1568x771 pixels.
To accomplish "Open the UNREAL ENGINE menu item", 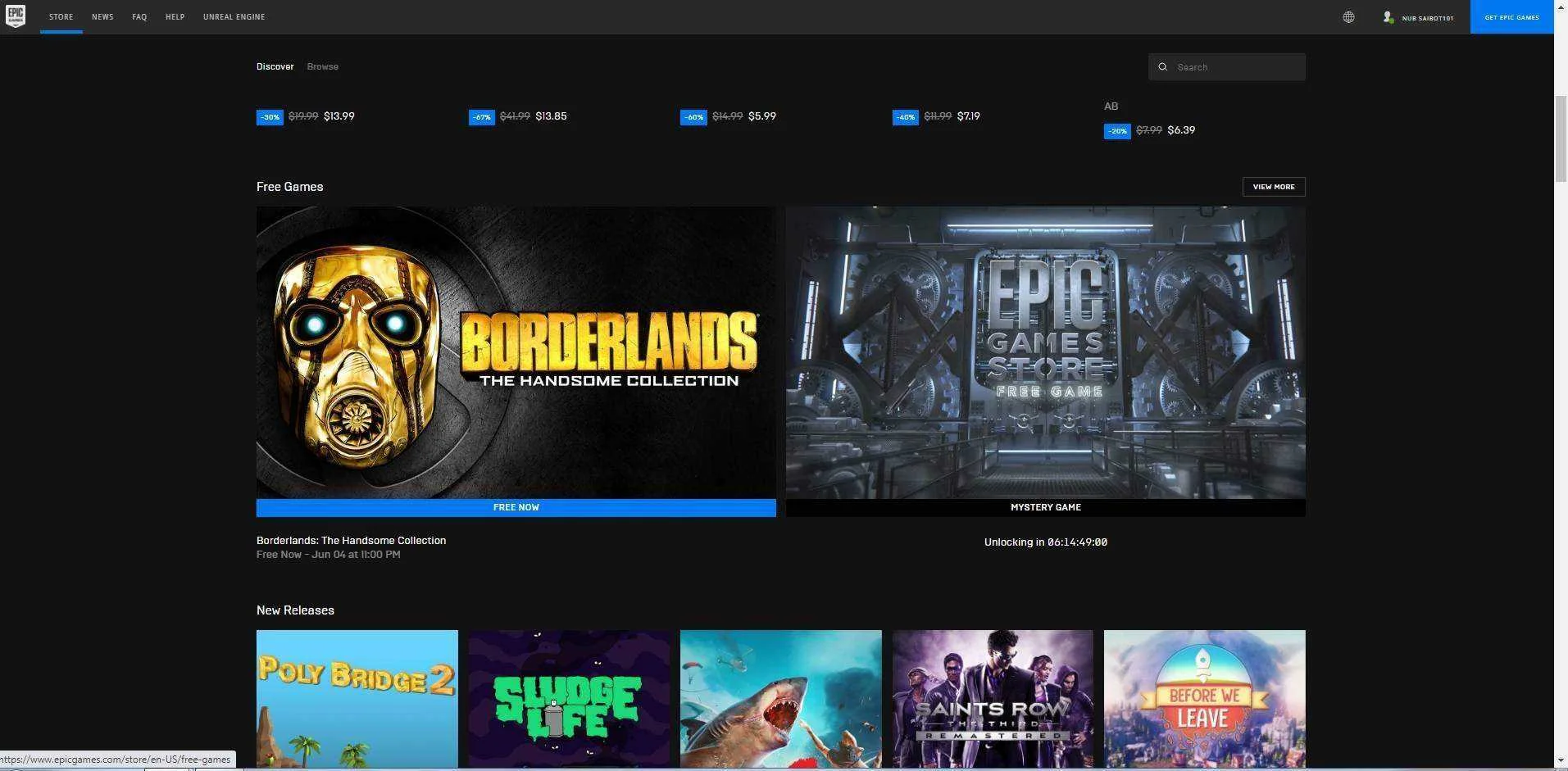I will (234, 17).
